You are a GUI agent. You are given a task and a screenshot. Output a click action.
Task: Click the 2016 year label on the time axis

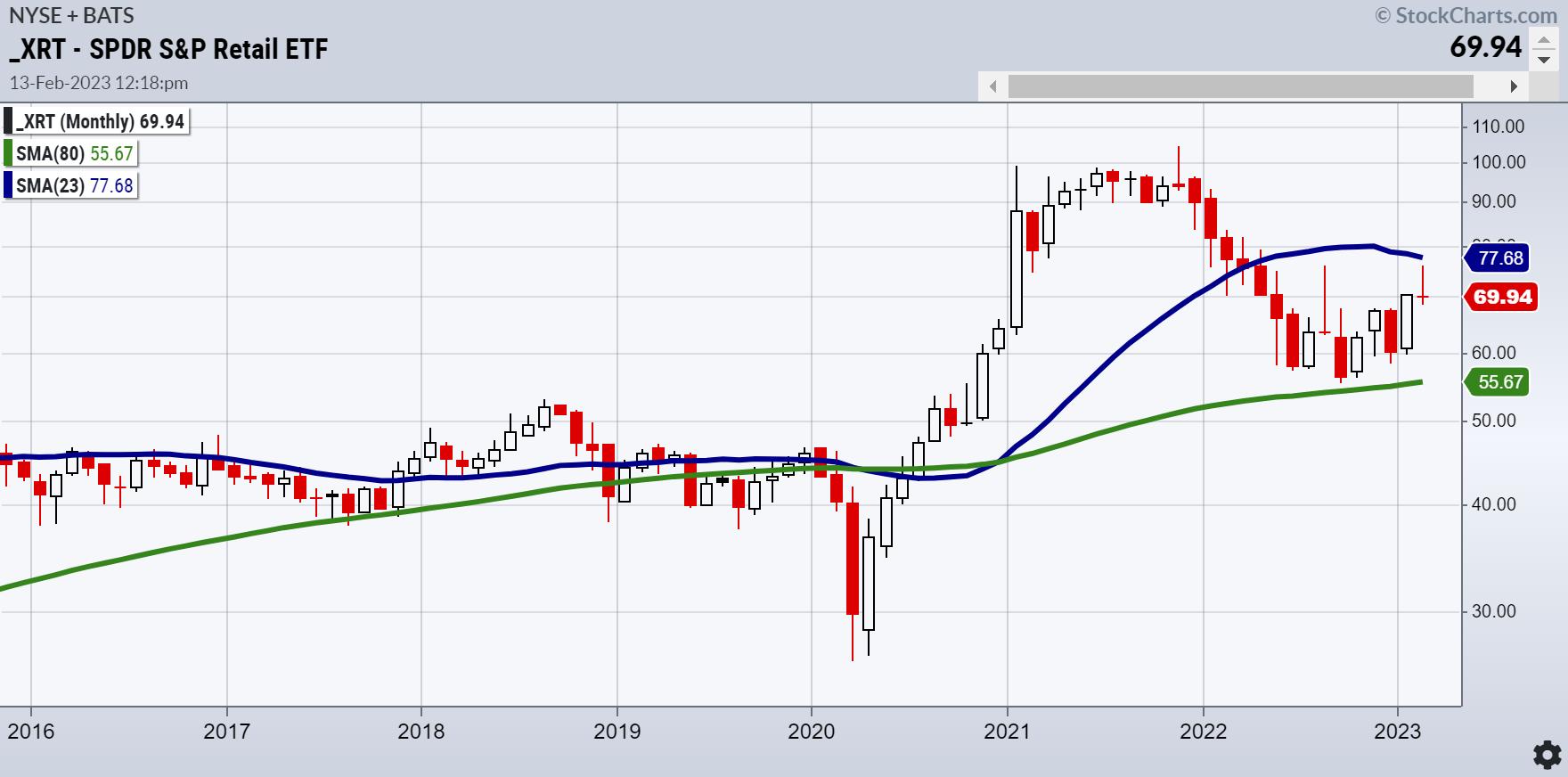coord(31,732)
